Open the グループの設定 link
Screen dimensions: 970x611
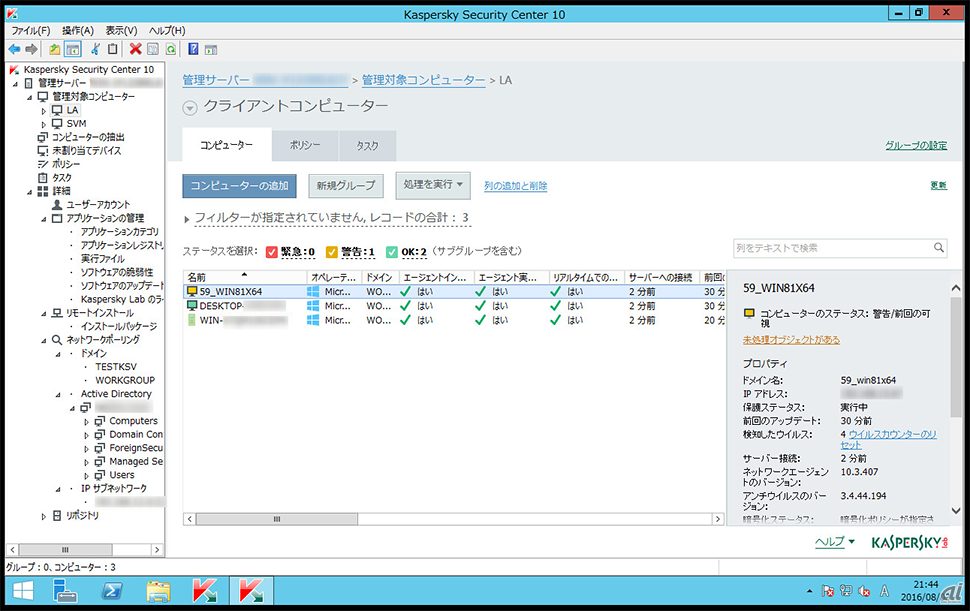point(915,145)
